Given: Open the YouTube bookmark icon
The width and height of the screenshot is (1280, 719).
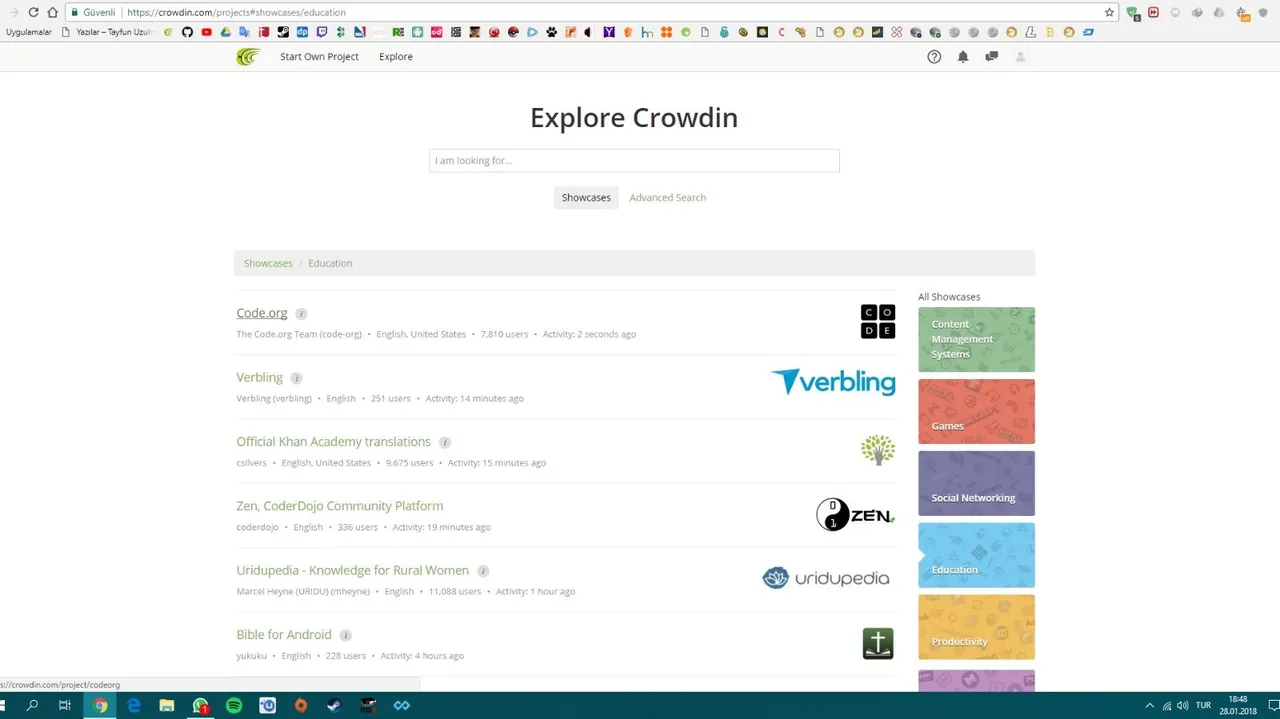Looking at the screenshot, I should pyautogui.click(x=206, y=32).
